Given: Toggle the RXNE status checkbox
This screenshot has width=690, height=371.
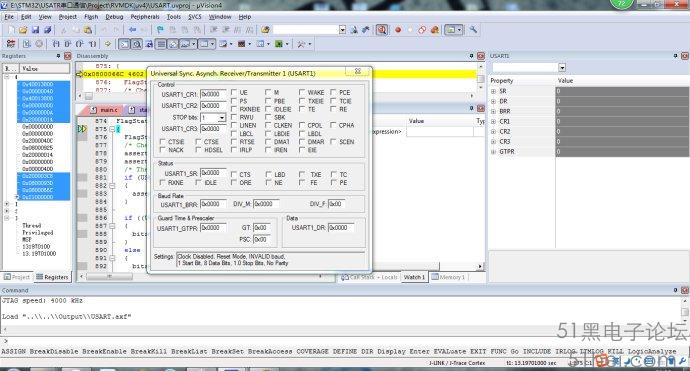Looking at the screenshot, I should tap(162, 183).
